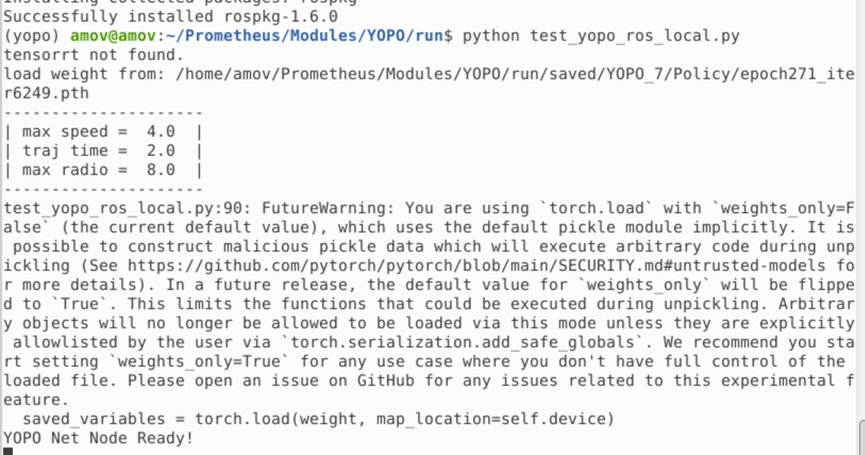The image size is (865, 455).
Task: Click the "max speed = 4.0" table row
Action: pos(104,132)
